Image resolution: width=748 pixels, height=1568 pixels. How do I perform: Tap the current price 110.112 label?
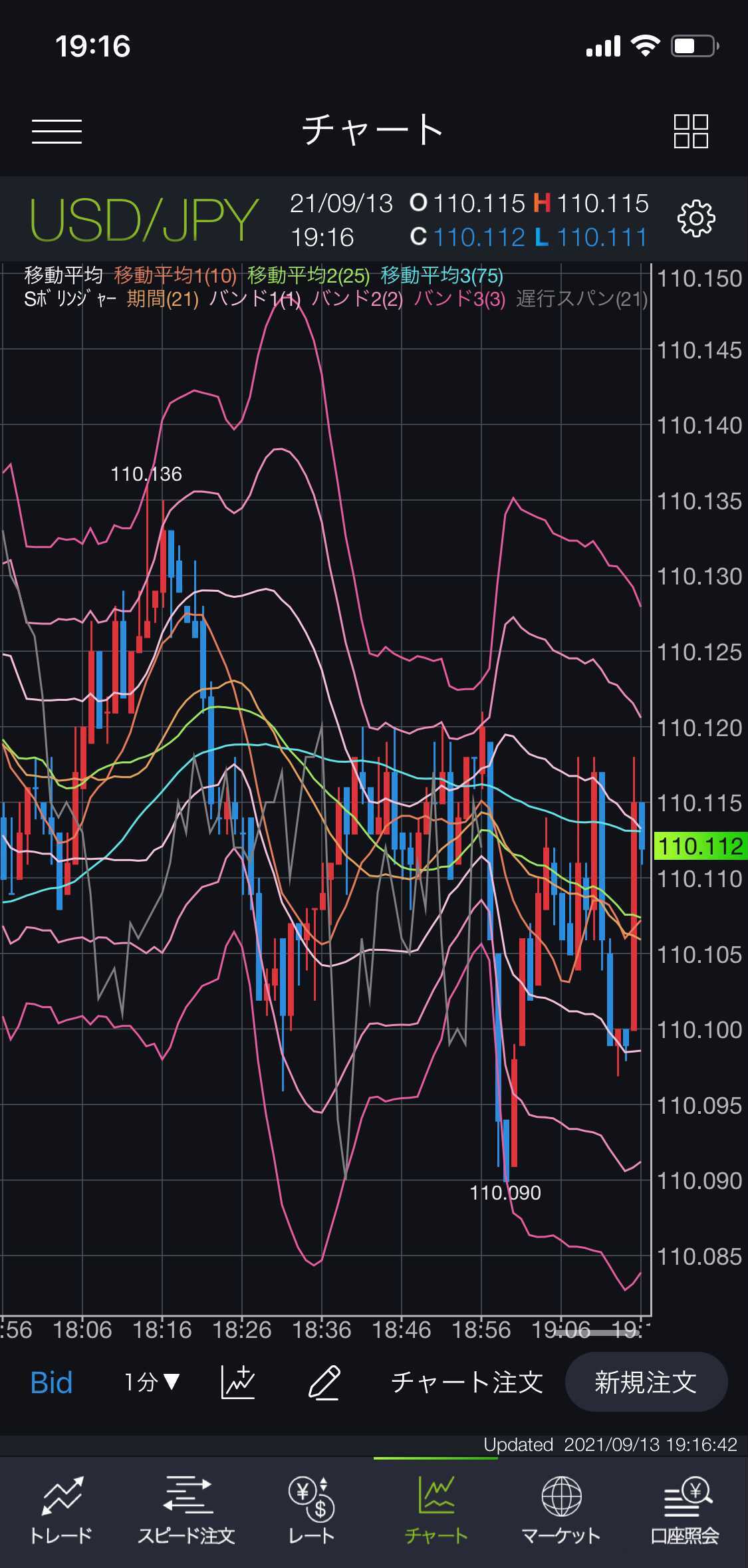(x=700, y=846)
